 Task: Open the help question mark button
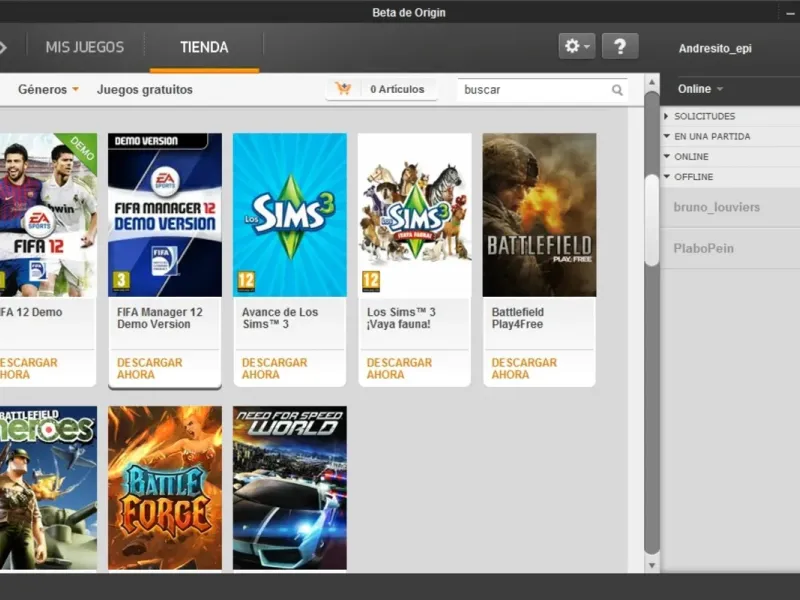click(620, 46)
